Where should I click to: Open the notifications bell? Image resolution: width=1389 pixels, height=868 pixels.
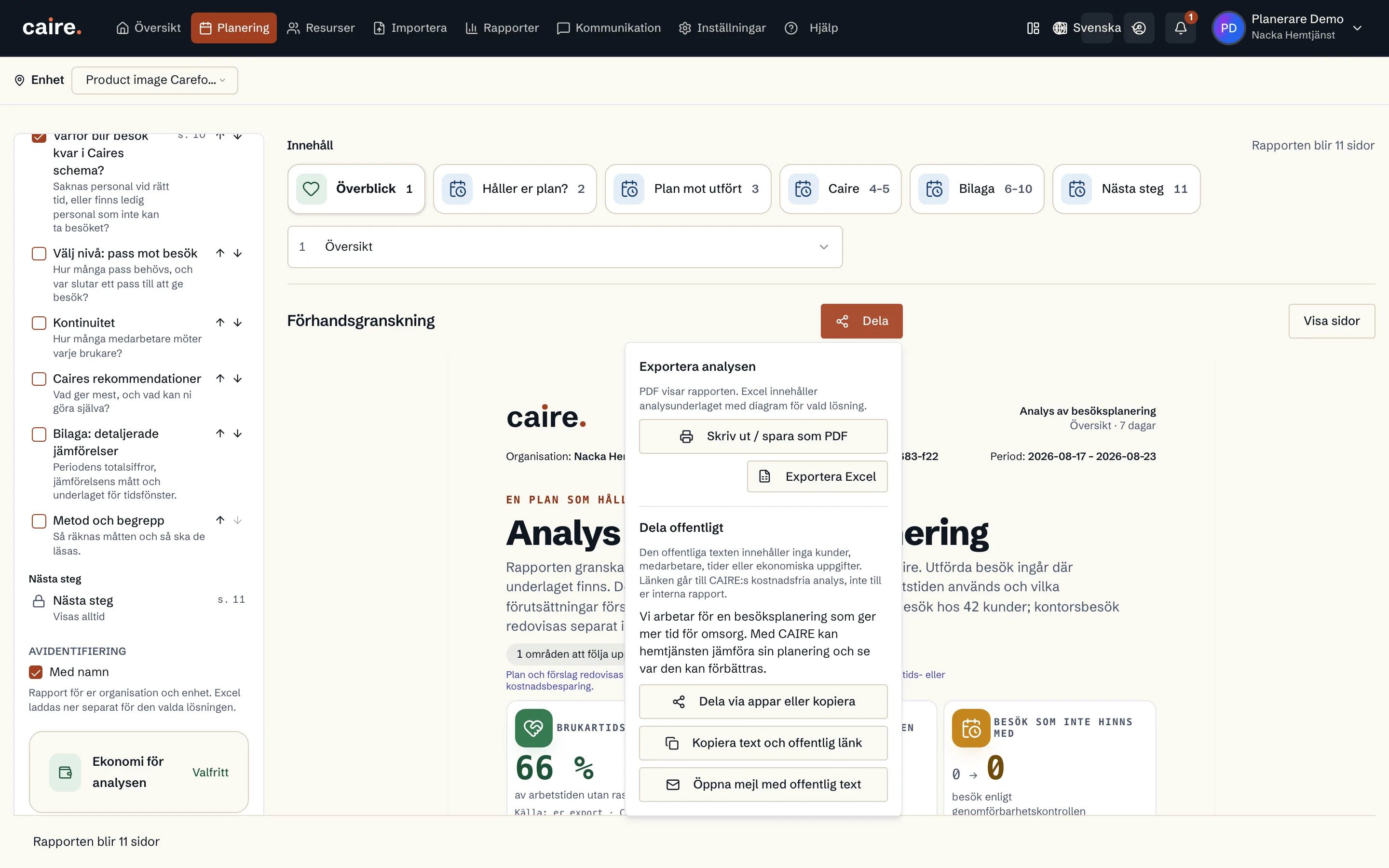click(x=1180, y=28)
